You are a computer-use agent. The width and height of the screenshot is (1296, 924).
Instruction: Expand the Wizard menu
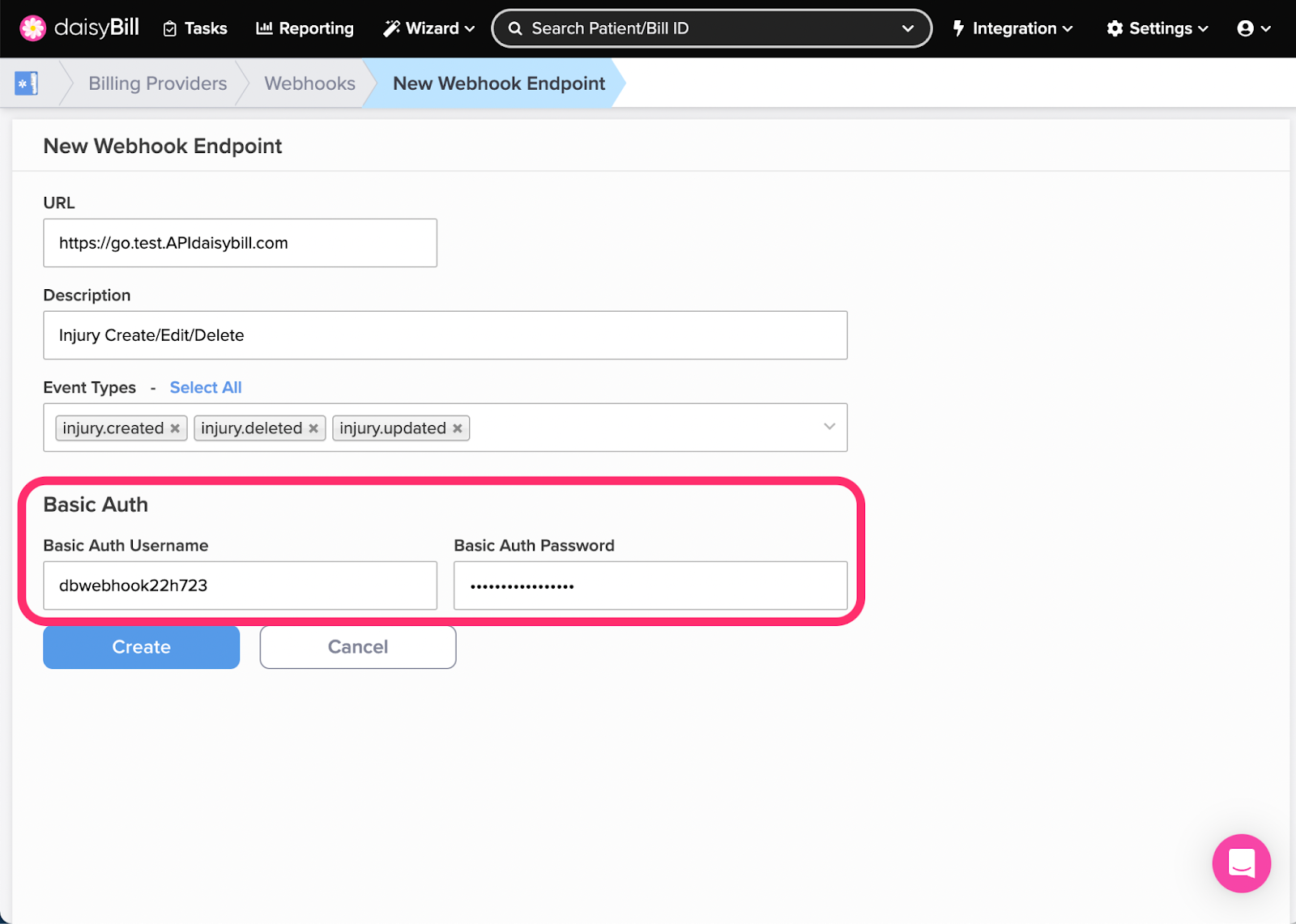point(428,28)
